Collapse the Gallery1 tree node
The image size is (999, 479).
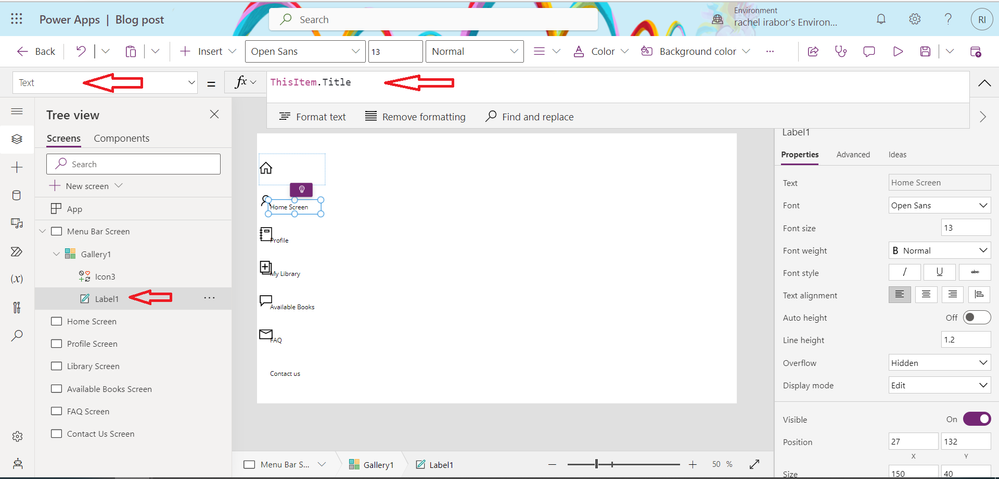tap(56, 254)
